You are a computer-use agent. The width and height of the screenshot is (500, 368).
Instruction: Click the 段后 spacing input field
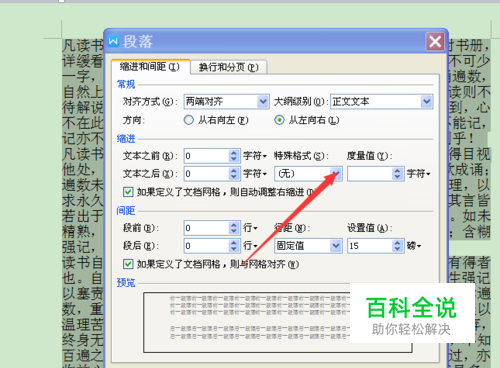[206, 246]
